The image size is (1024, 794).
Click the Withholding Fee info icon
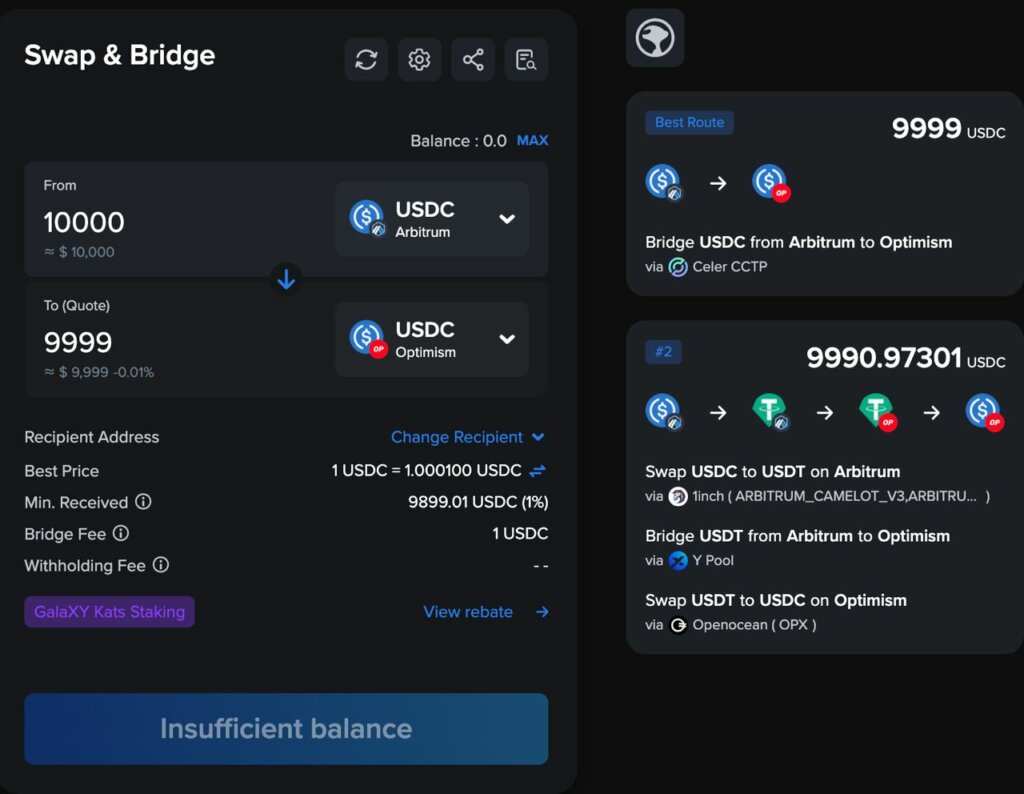coord(161,565)
